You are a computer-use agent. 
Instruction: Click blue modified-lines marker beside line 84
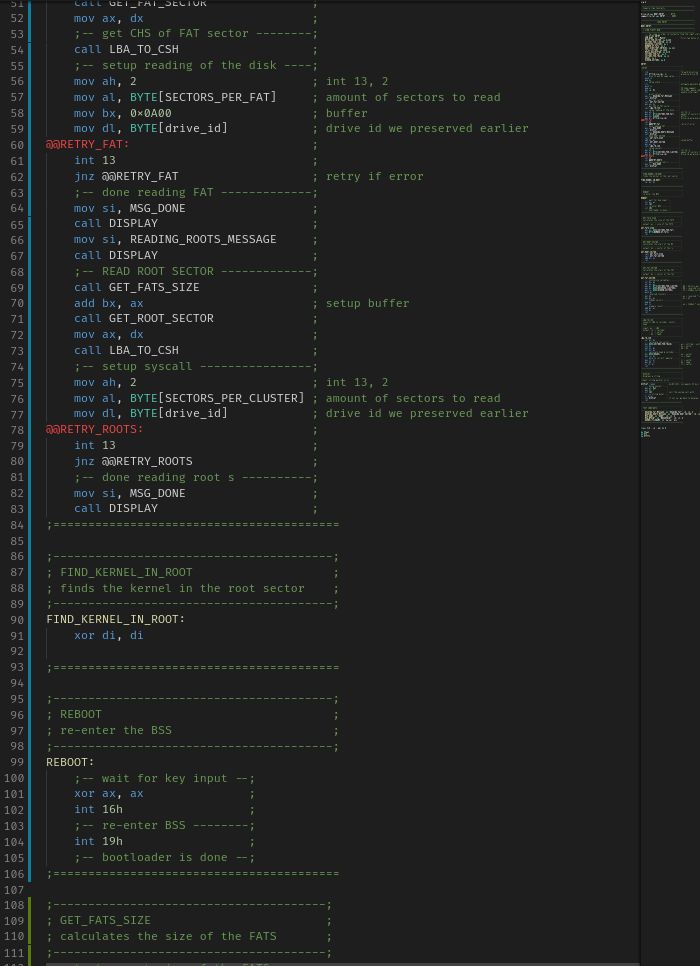[x=31, y=524]
